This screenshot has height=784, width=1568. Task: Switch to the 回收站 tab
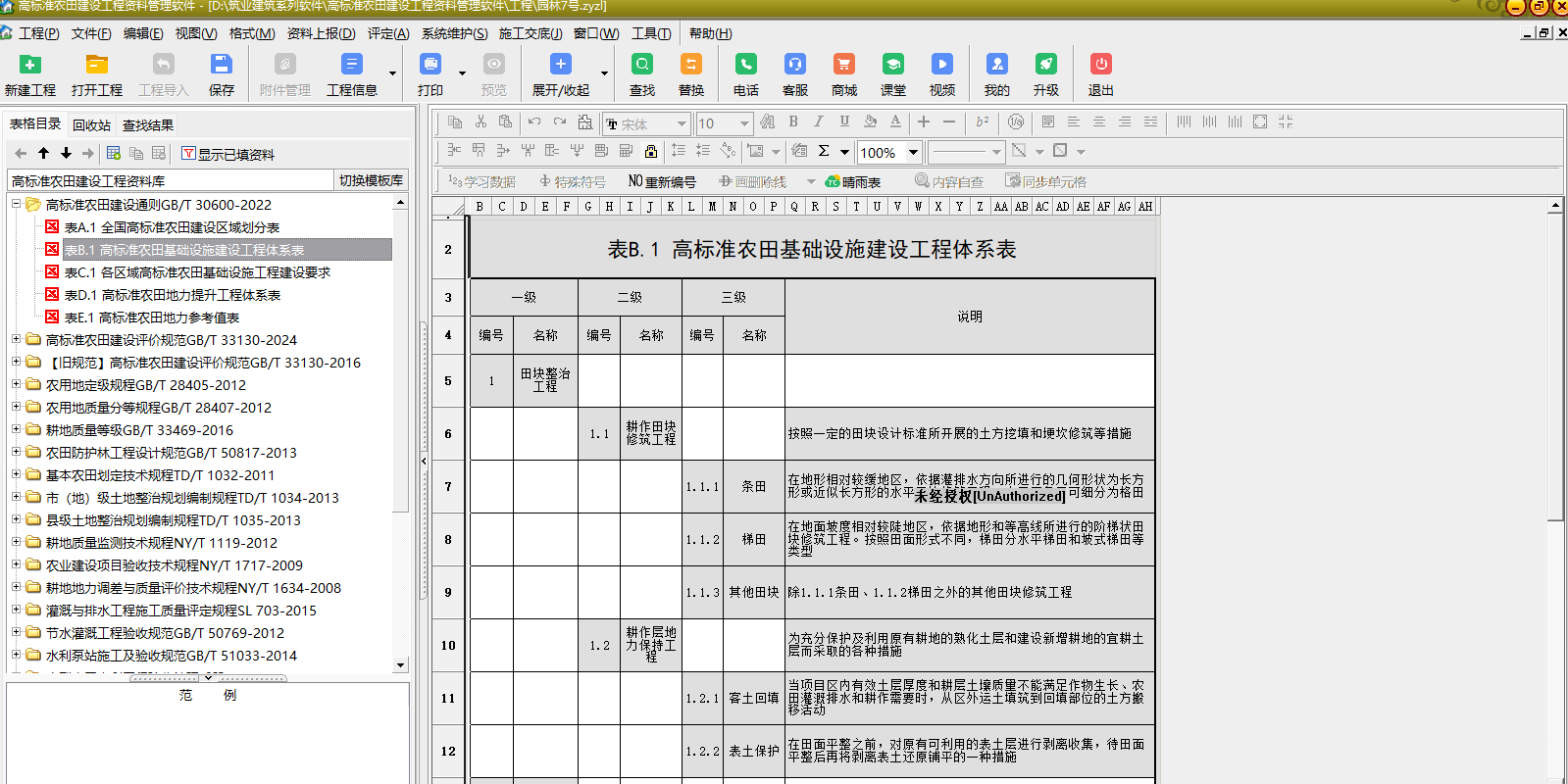(91, 125)
